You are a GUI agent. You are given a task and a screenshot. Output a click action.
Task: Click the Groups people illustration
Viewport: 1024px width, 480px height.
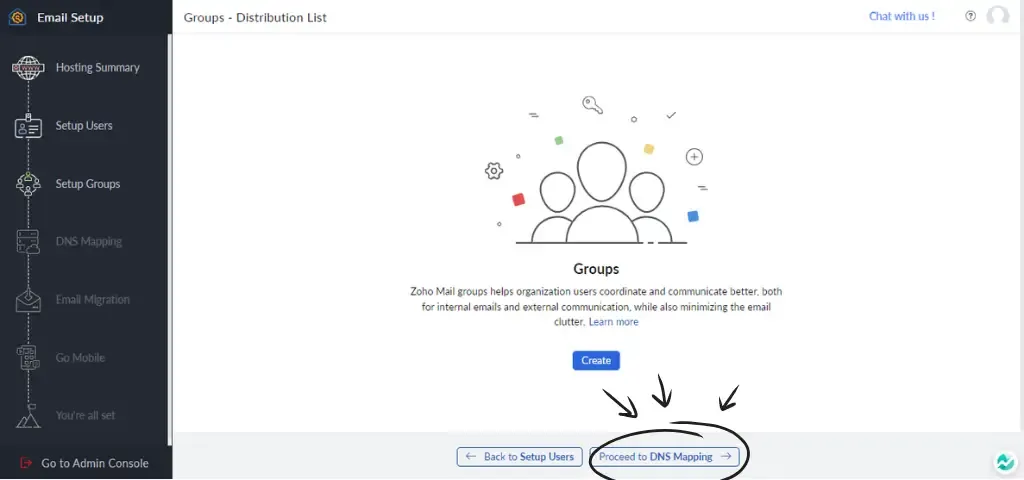coord(601,195)
